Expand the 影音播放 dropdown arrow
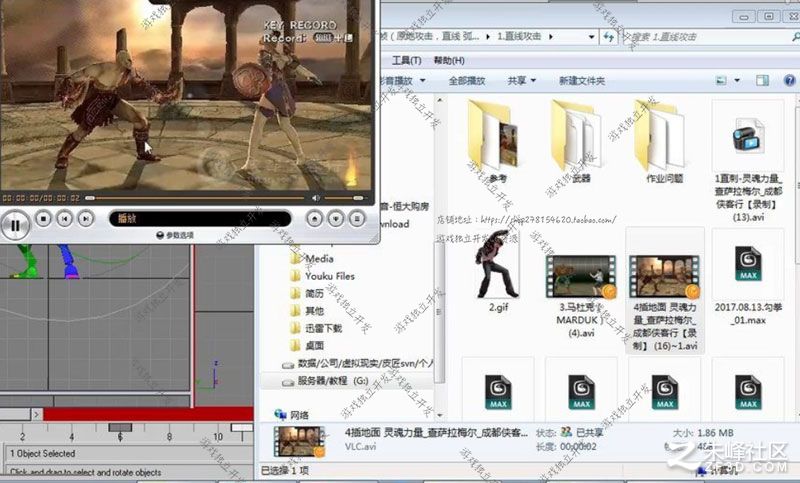The height and width of the screenshot is (483, 800). pyautogui.click(x=422, y=81)
